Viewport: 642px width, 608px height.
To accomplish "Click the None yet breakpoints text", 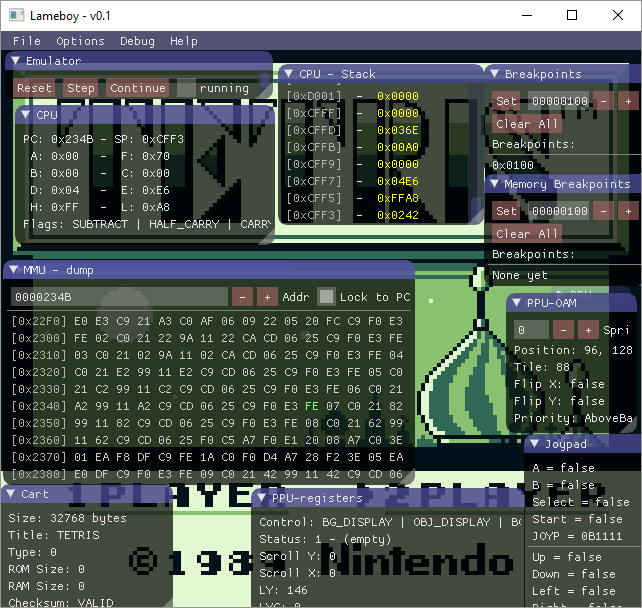I will tap(520, 275).
